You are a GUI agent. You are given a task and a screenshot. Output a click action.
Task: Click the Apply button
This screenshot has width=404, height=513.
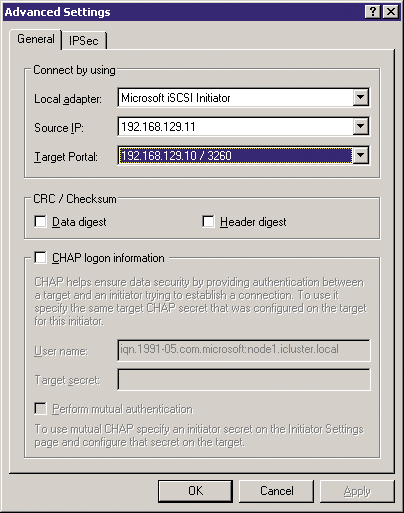coord(357,491)
